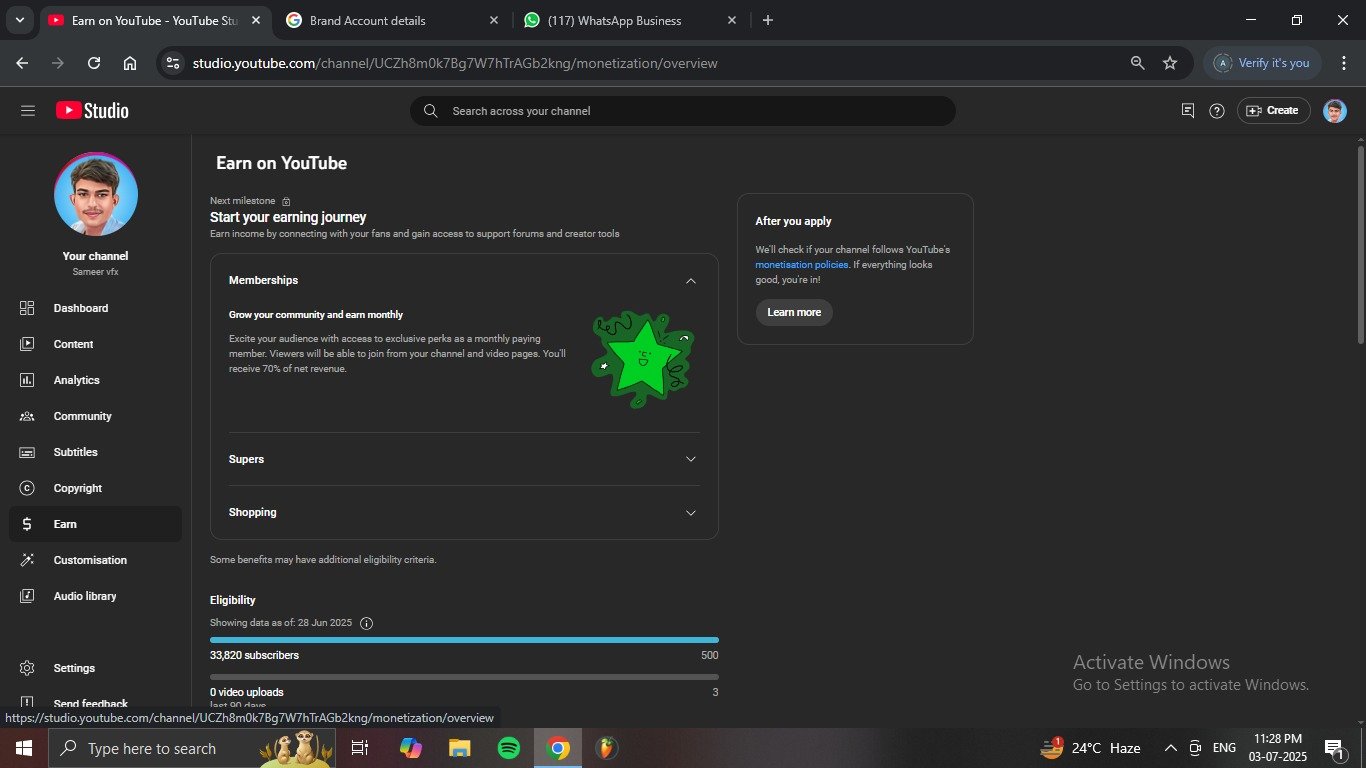Open Task View on the taskbar

tap(360, 748)
